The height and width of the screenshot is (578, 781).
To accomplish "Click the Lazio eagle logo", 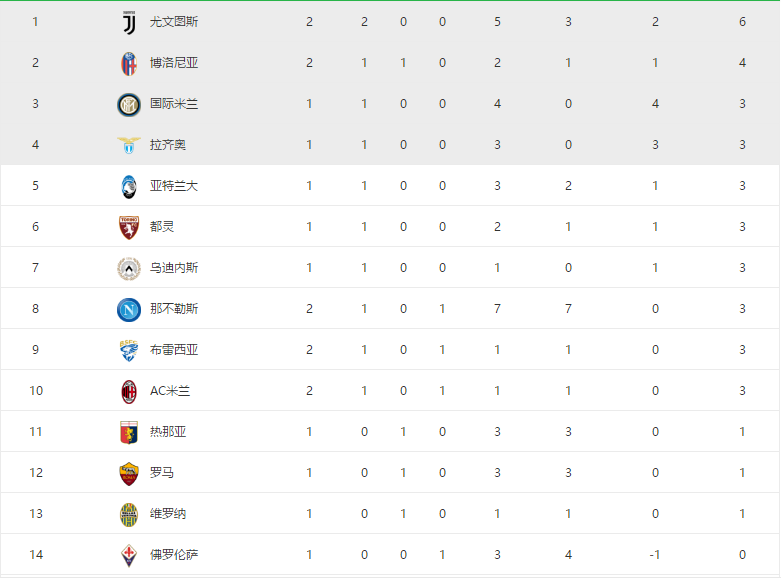I will (x=129, y=145).
